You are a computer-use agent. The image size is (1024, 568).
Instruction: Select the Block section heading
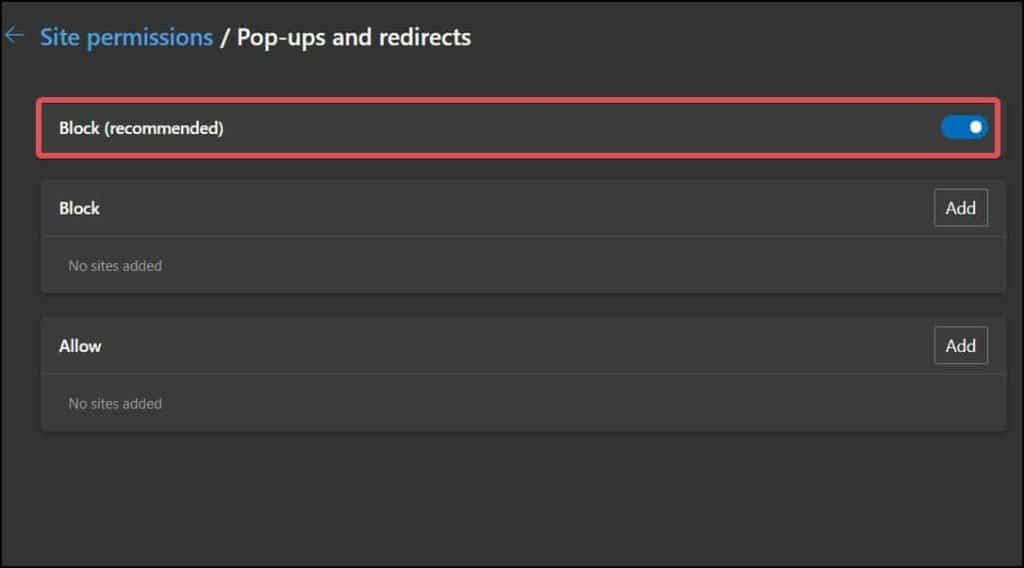[x=80, y=208]
